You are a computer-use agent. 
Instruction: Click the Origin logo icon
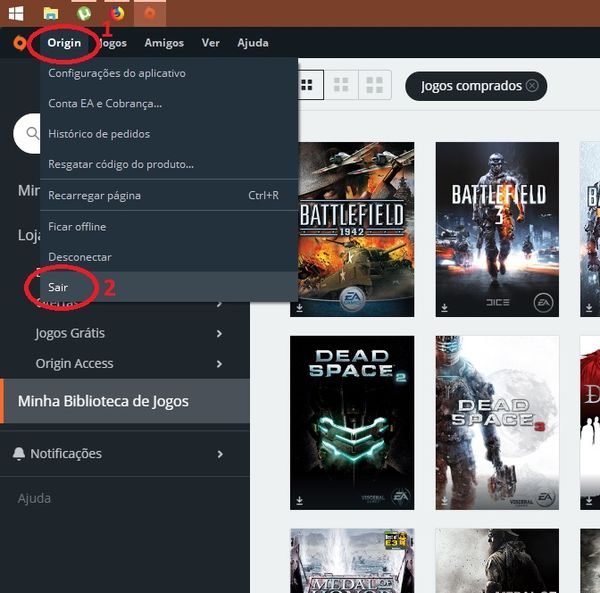click(x=20, y=43)
